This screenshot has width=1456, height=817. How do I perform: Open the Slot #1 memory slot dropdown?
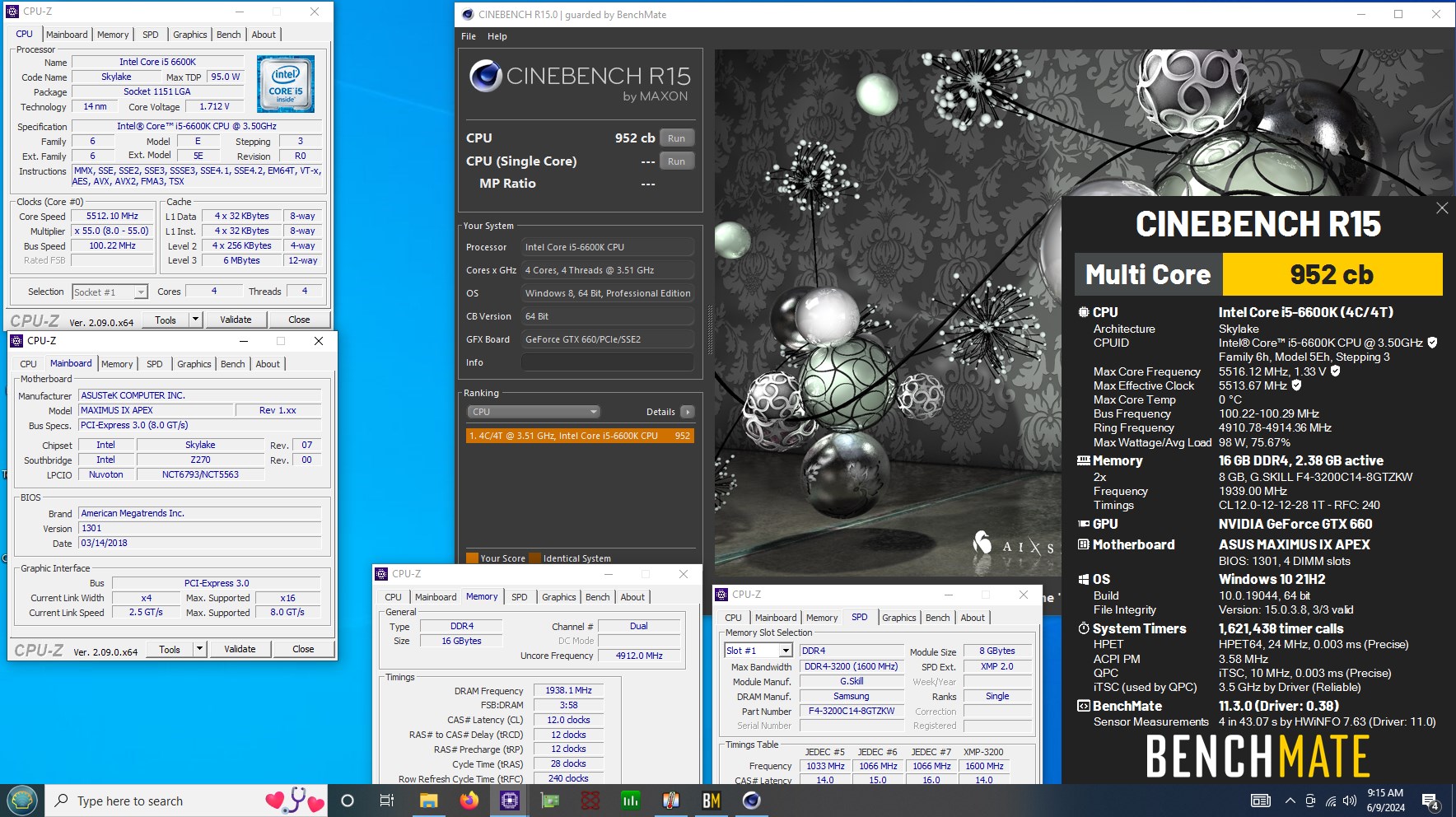click(758, 651)
